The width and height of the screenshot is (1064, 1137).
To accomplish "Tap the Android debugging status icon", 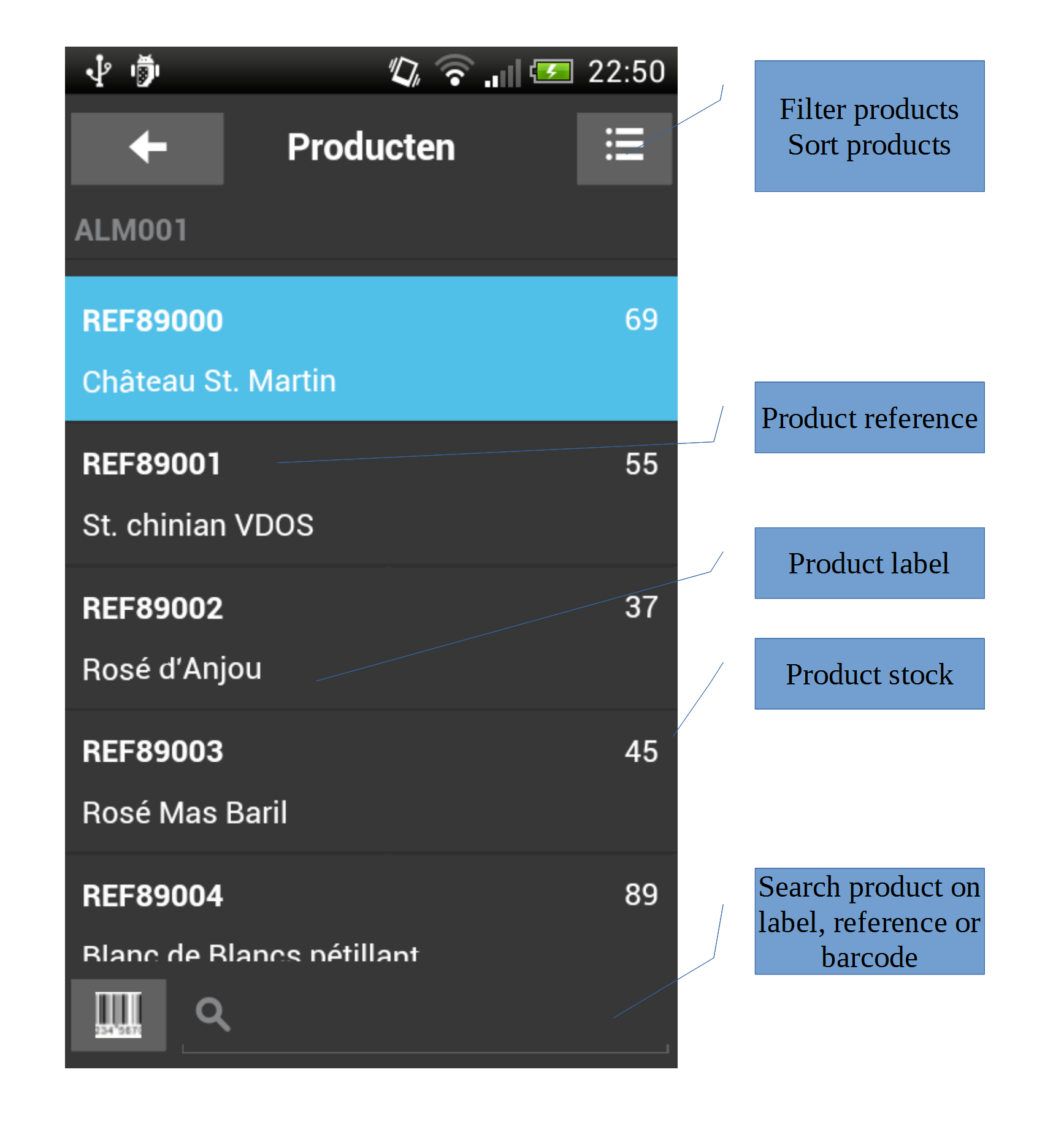I will click(145, 71).
